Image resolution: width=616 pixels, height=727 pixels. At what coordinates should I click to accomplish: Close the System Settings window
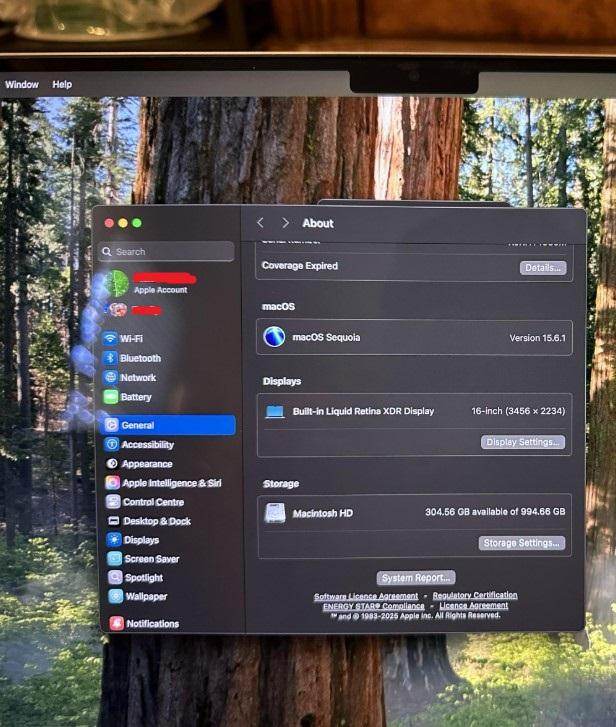[109, 223]
